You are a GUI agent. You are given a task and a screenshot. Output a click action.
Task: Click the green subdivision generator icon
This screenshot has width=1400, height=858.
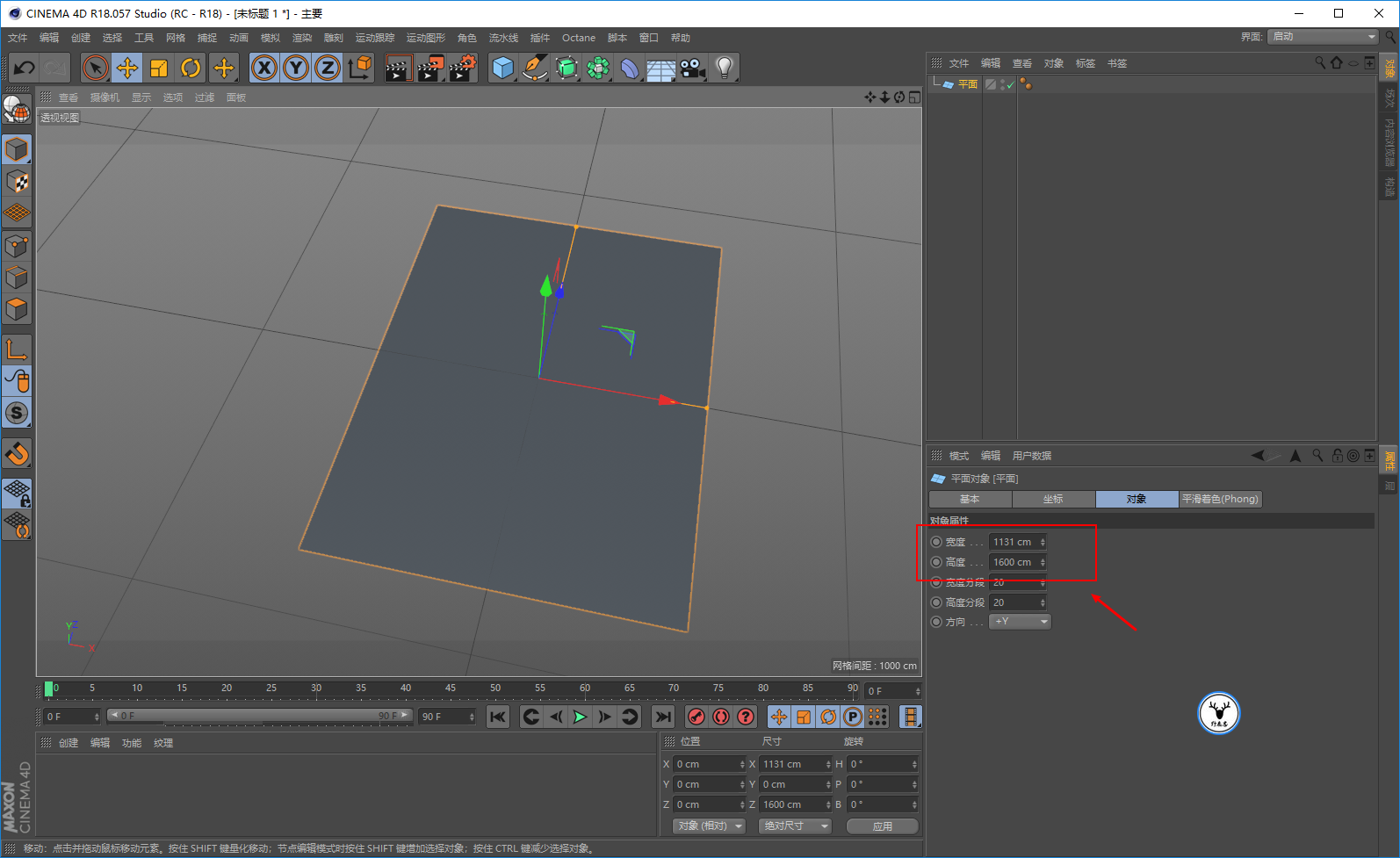pos(566,68)
